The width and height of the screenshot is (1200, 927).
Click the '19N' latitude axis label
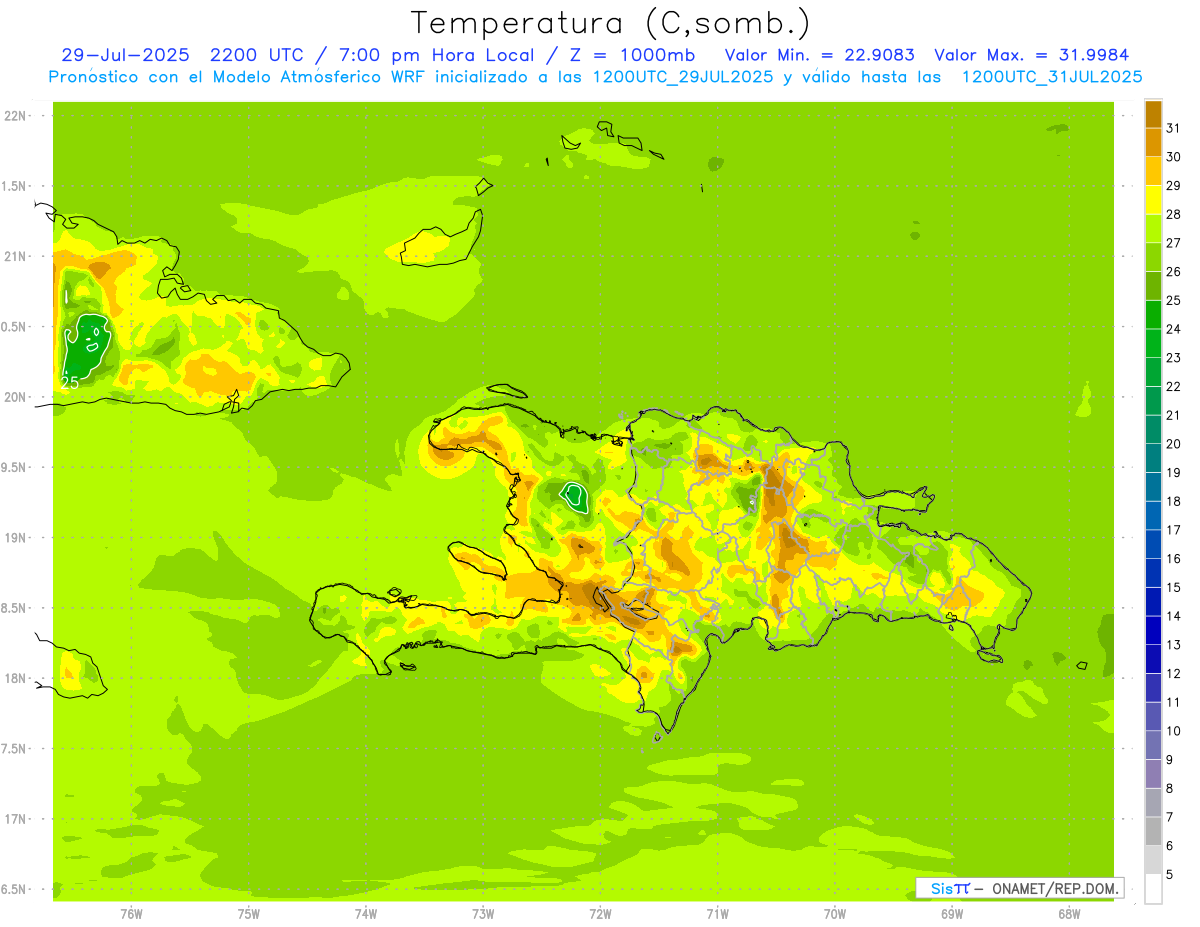click(14, 538)
